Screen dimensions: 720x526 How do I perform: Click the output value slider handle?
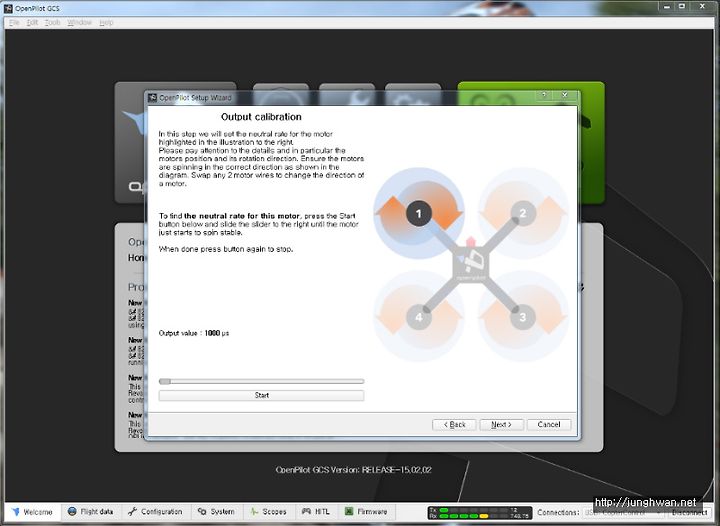point(165,381)
